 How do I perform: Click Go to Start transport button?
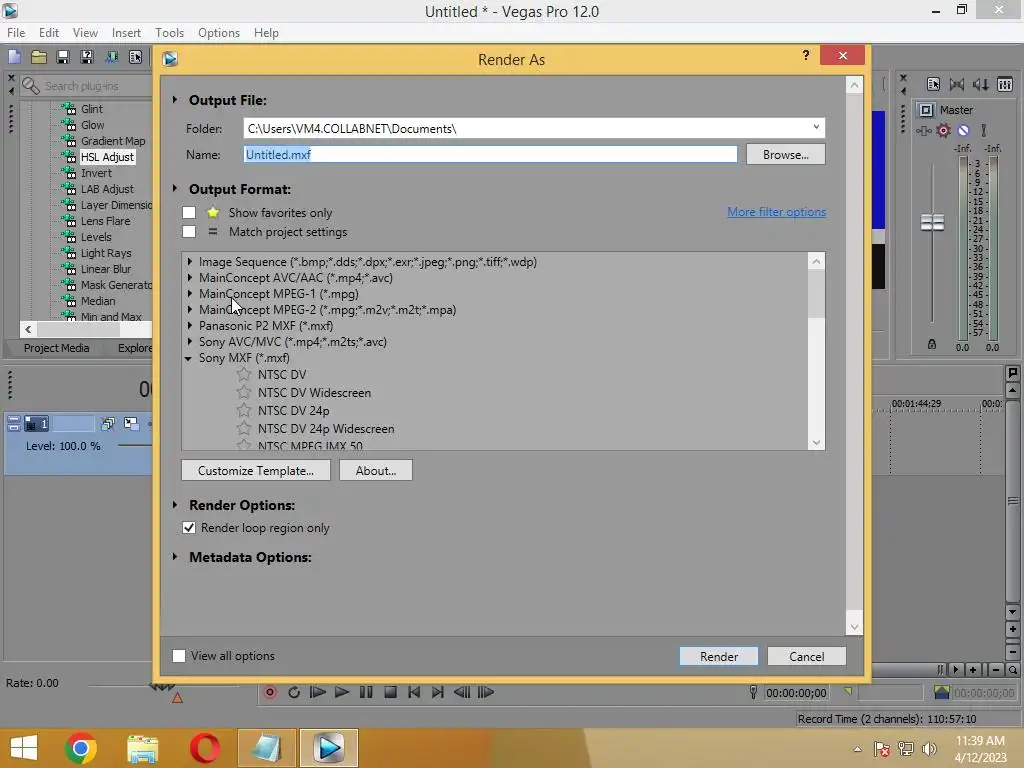pyautogui.click(x=414, y=692)
